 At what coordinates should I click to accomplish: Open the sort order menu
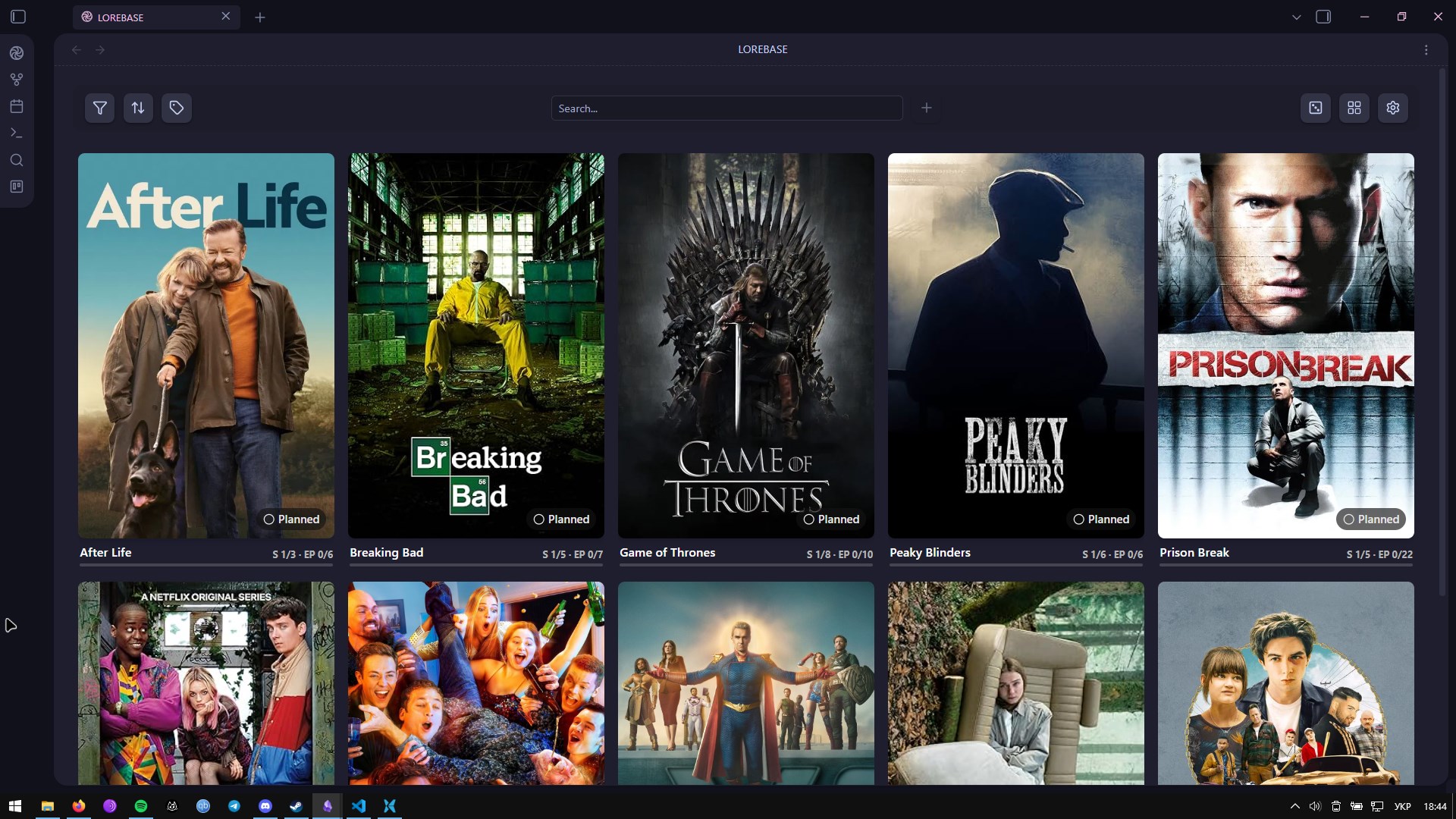[138, 108]
